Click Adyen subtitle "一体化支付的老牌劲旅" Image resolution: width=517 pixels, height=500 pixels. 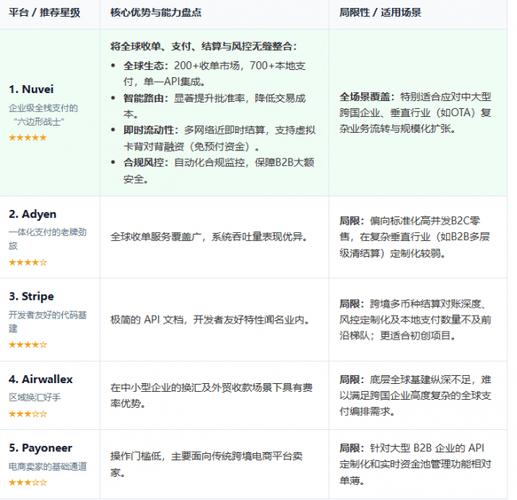pos(48,239)
